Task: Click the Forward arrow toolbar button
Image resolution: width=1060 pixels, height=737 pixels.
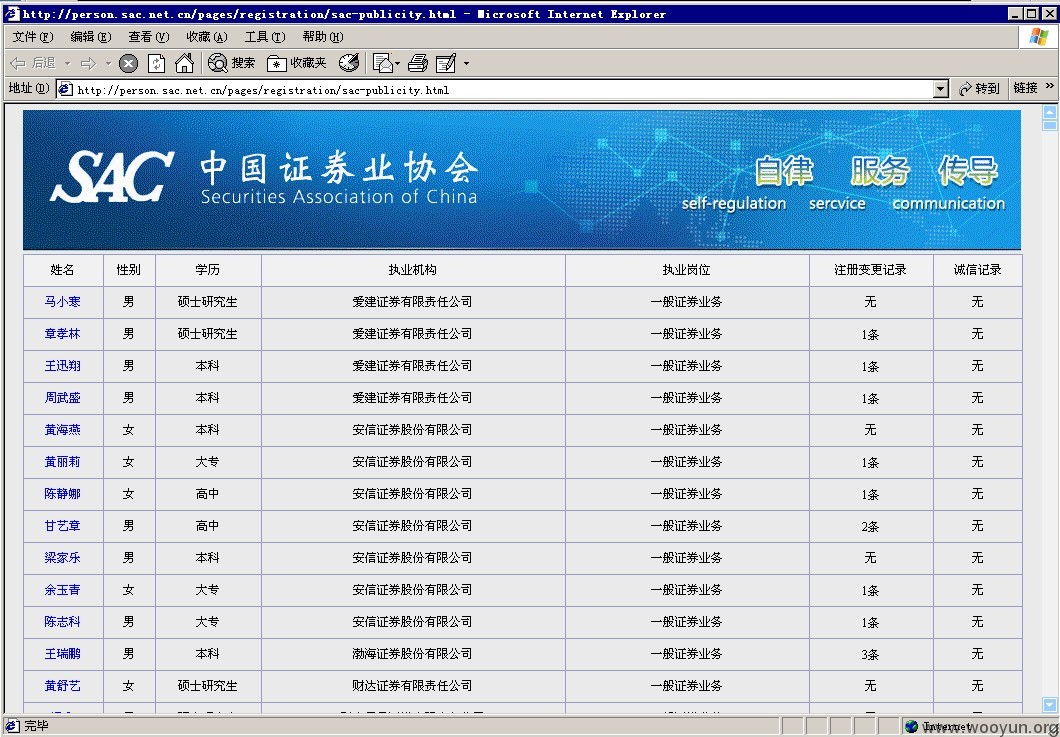Action: tap(89, 64)
